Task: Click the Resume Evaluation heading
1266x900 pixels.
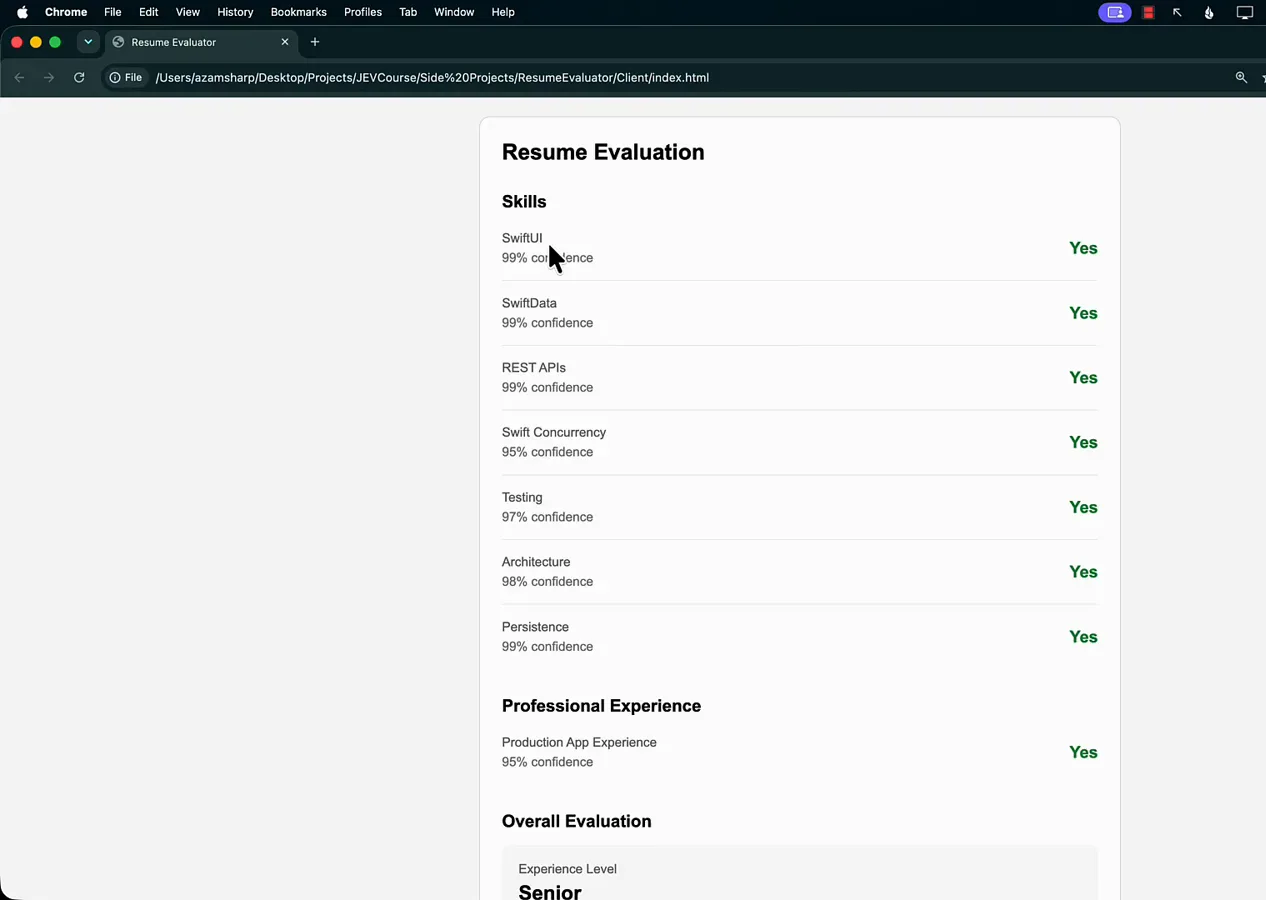Action: pyautogui.click(x=603, y=152)
